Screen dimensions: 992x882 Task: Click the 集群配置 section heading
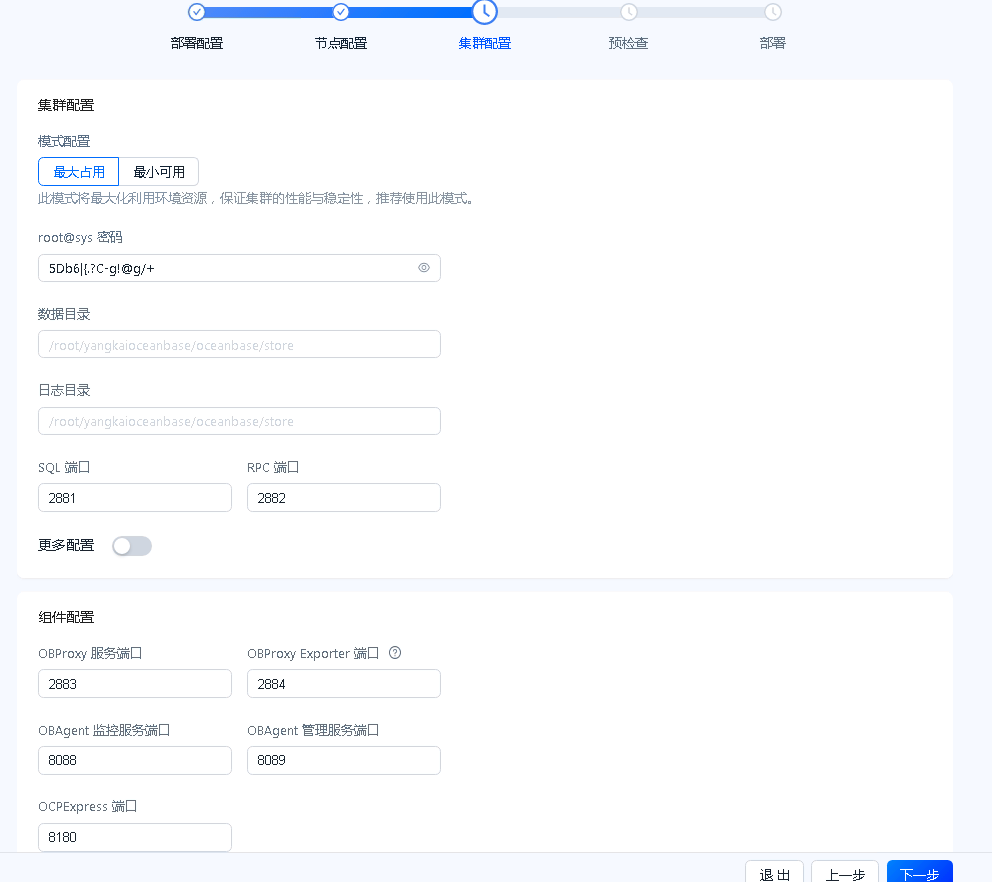66,105
